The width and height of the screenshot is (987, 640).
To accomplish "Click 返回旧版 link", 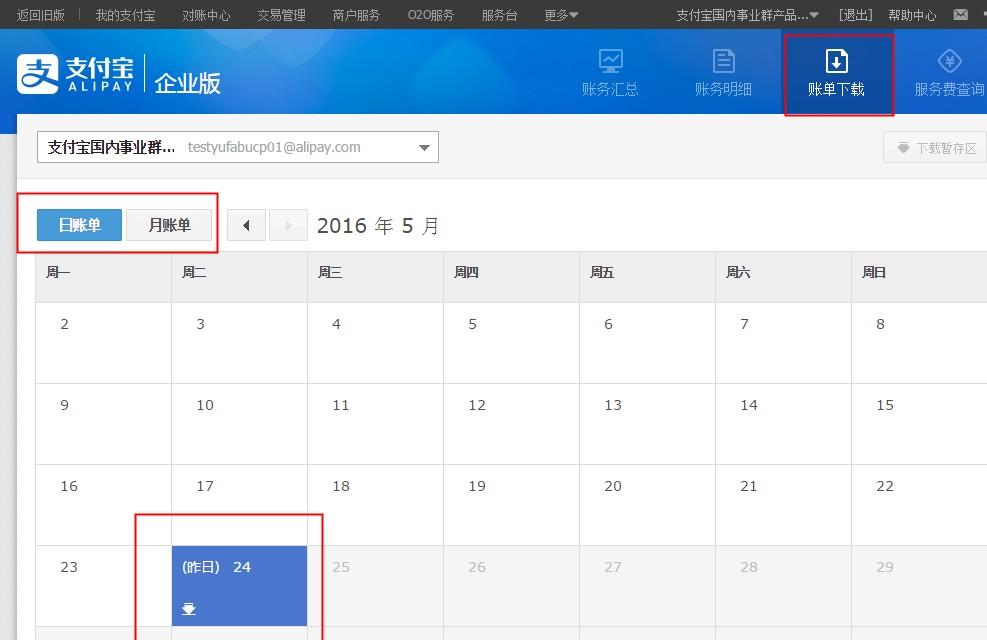I will pos(40,14).
